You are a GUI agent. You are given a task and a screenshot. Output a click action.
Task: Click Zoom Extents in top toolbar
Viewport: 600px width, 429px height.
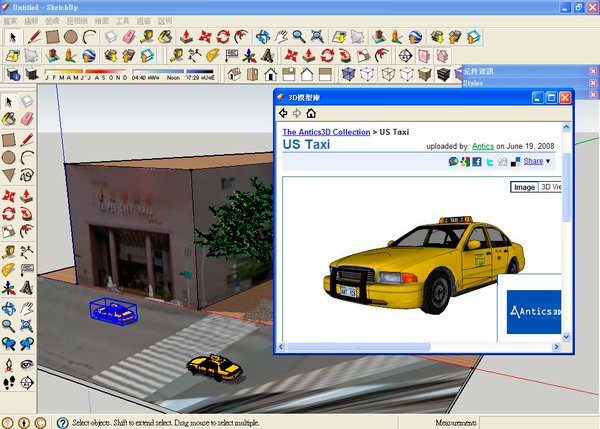317,37
